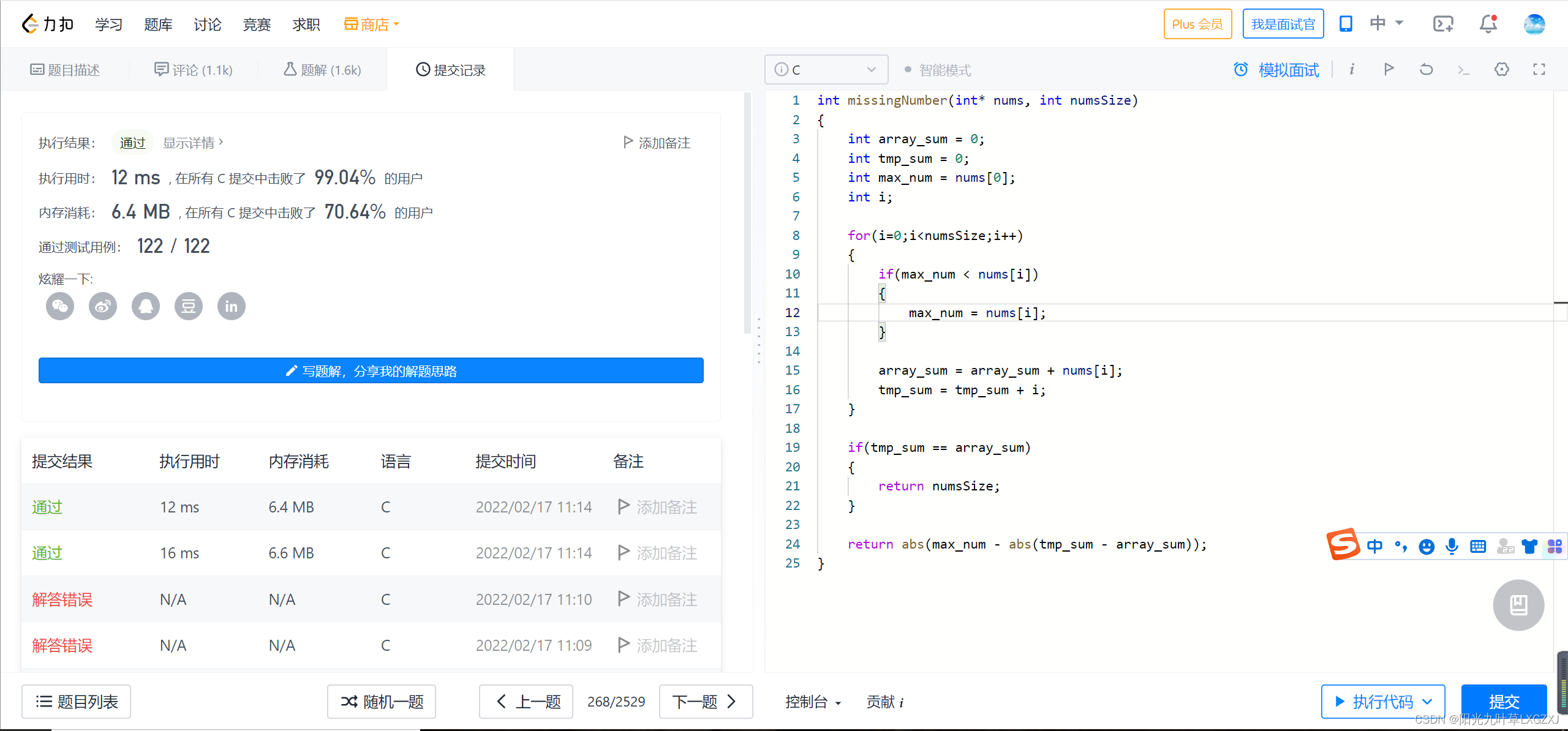Open the 控制台 console dropdown menu
Viewport: 1568px width, 731px height.
pos(821,700)
